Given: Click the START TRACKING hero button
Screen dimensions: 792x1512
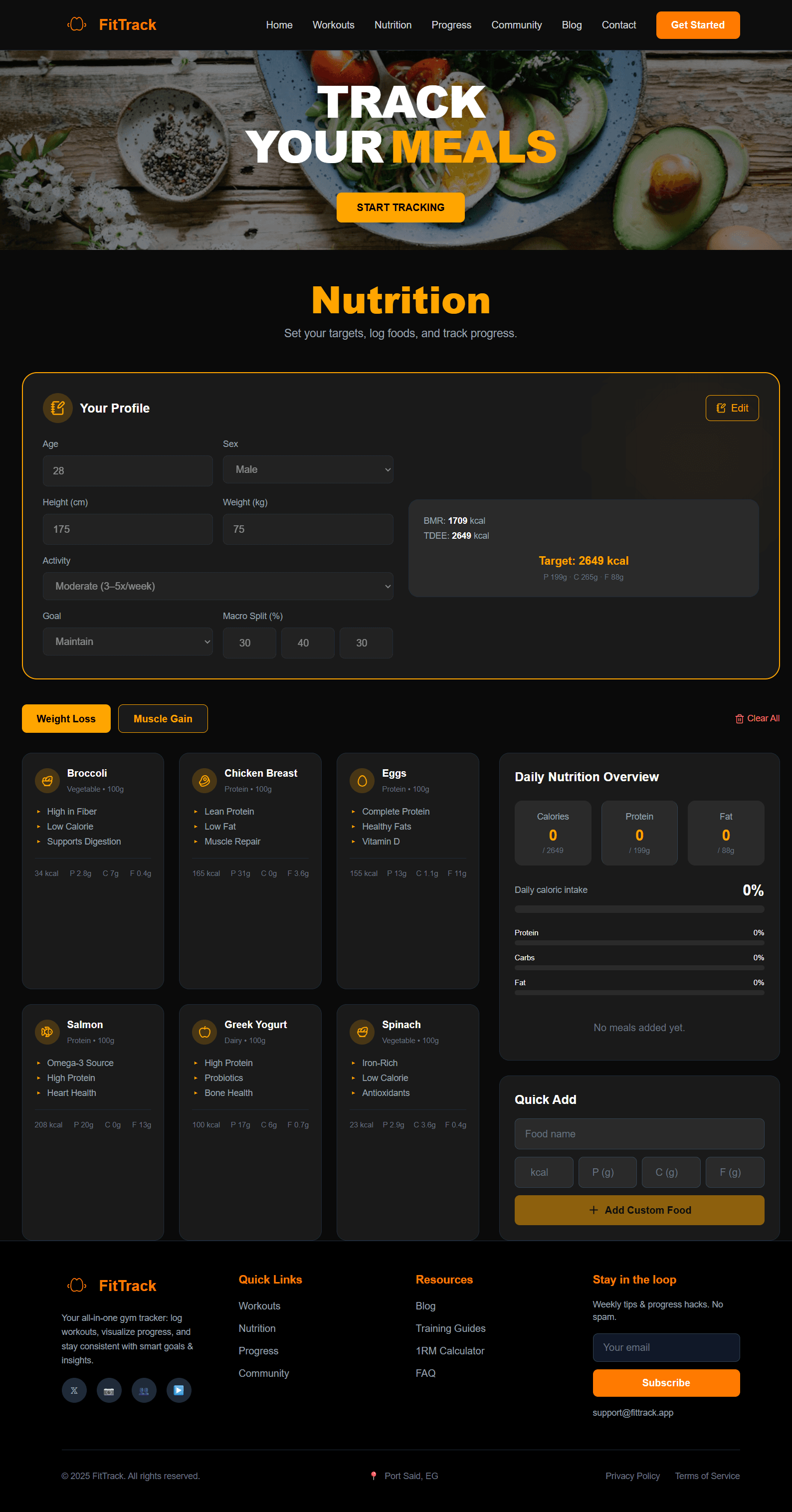Looking at the screenshot, I should 400,207.
